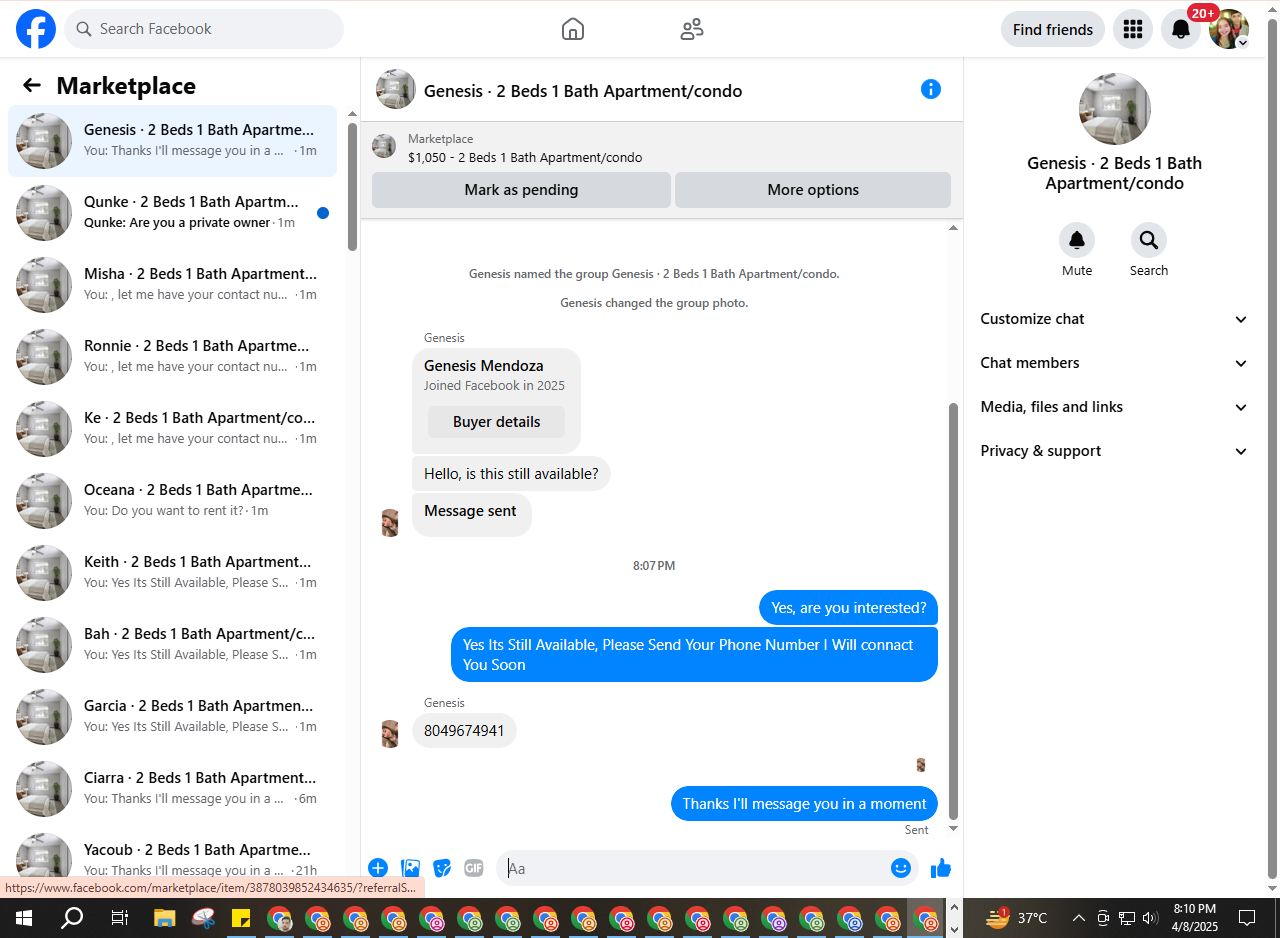Choose a sticker icon in composer
This screenshot has width=1280, height=938.
[442, 868]
